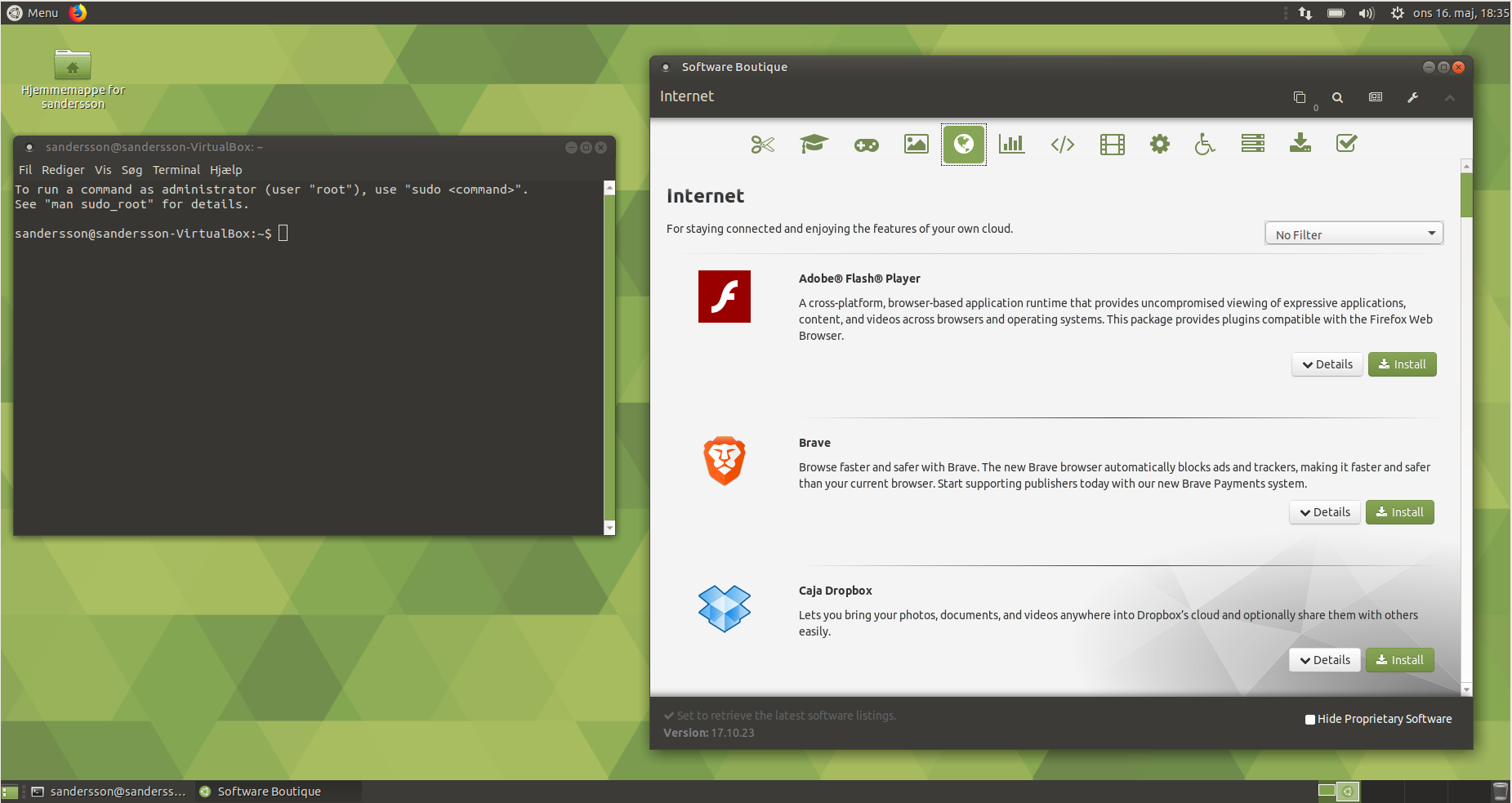Click the Caja Dropbox logo

(x=725, y=609)
